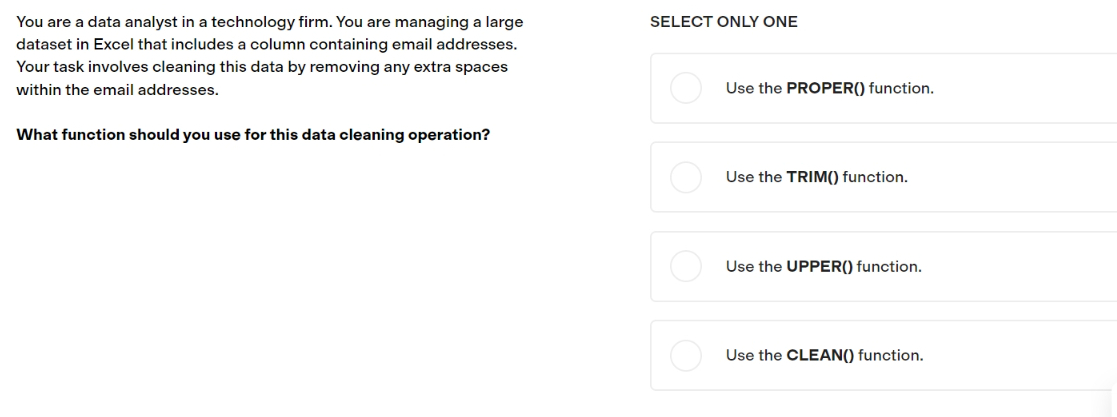Image resolution: width=1117 pixels, height=417 pixels.
Task: Click the SELECT ONLY ONE heading
Action: point(724,22)
